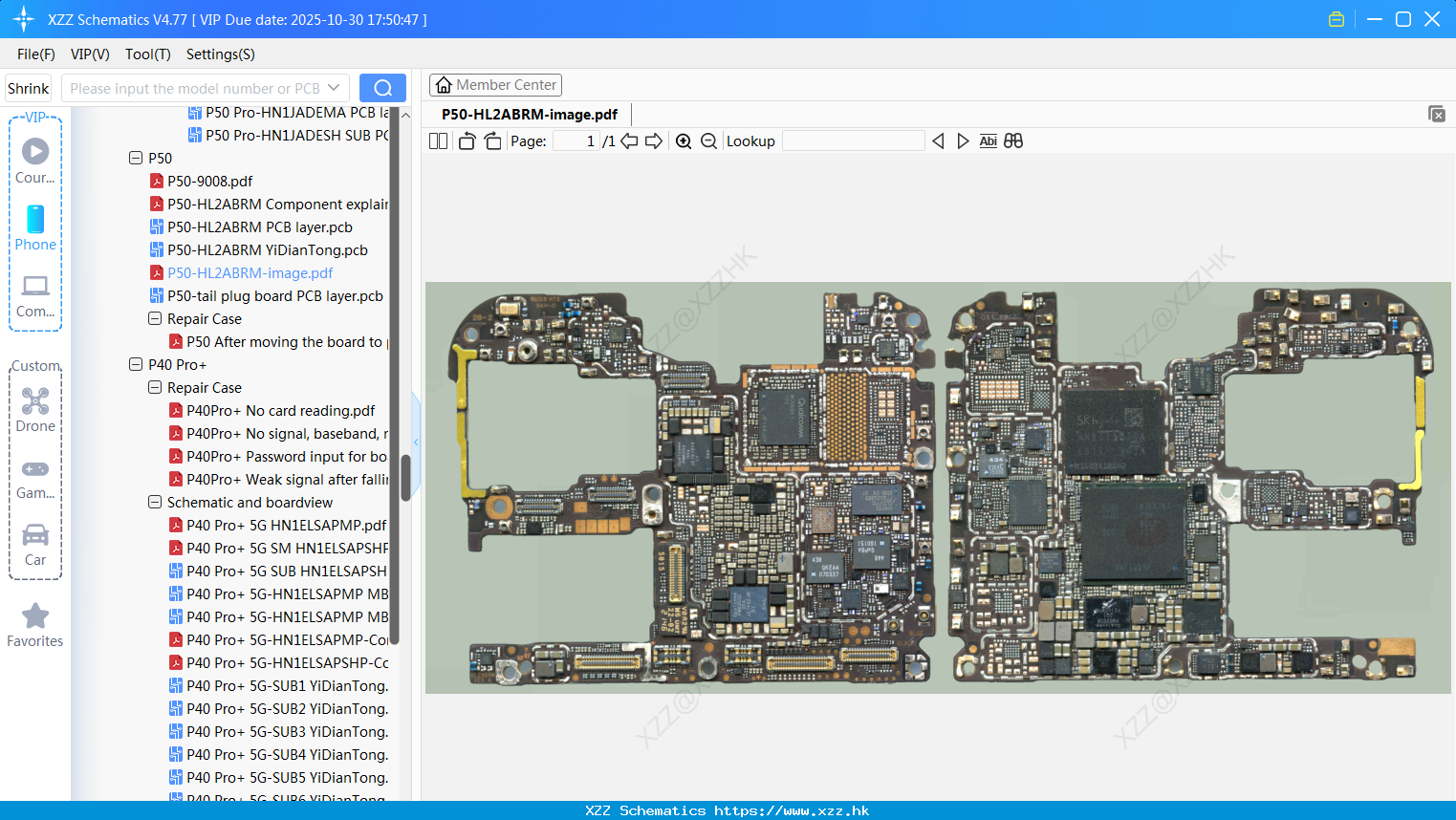Click the XZZ Schematics logo icon
The image size is (1456, 820).
pyautogui.click(x=24, y=19)
